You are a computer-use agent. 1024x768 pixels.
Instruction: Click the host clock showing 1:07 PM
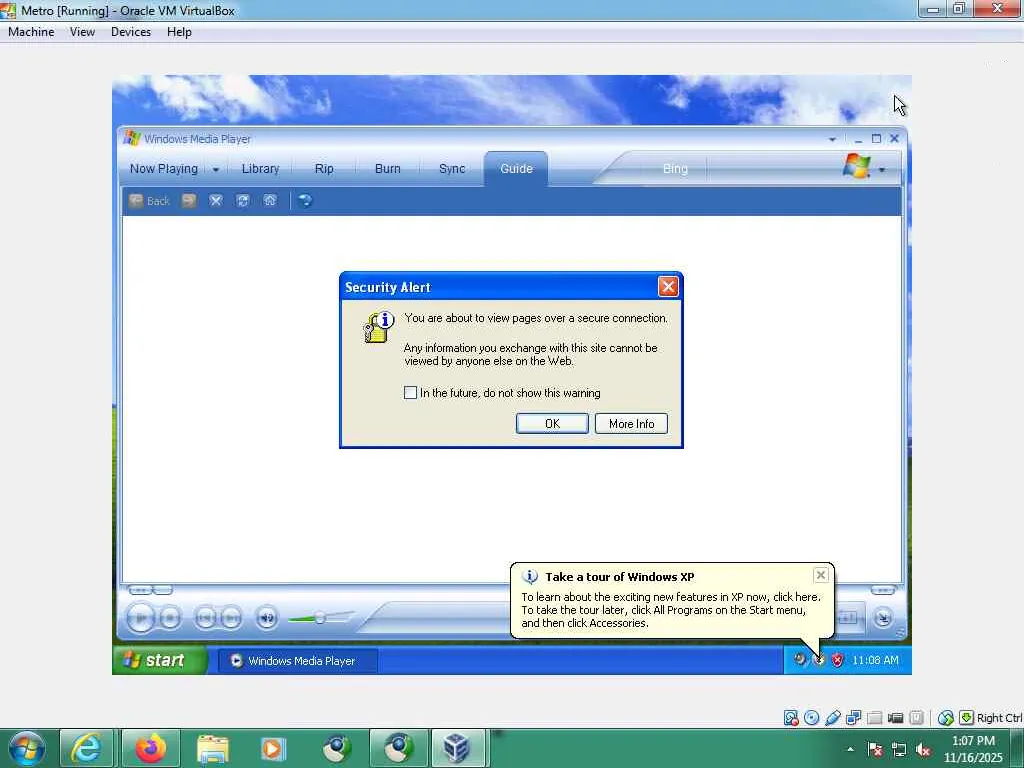click(x=973, y=749)
